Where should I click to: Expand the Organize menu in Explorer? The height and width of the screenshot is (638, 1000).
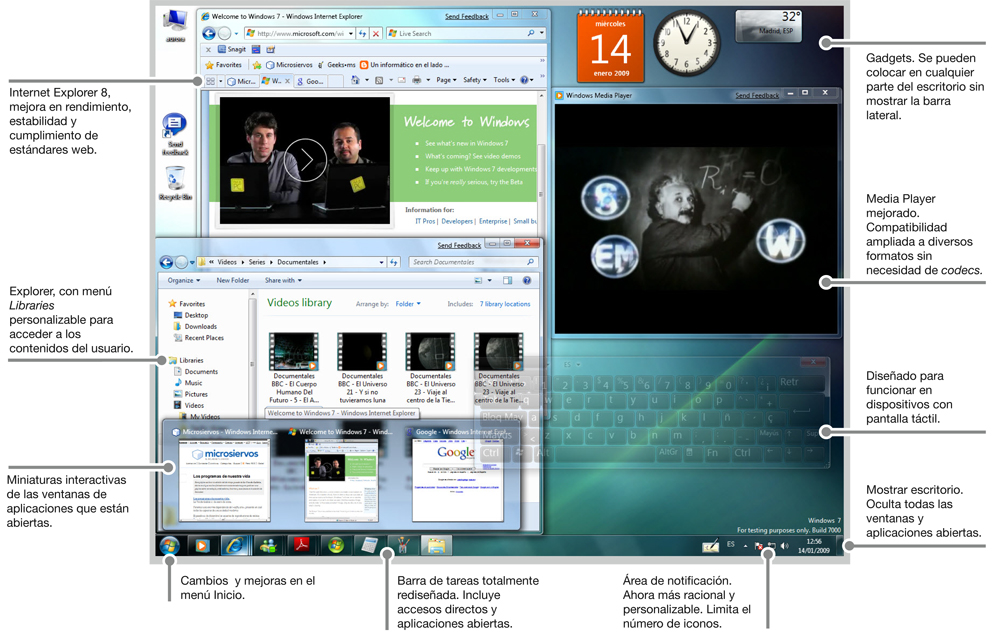click(184, 281)
